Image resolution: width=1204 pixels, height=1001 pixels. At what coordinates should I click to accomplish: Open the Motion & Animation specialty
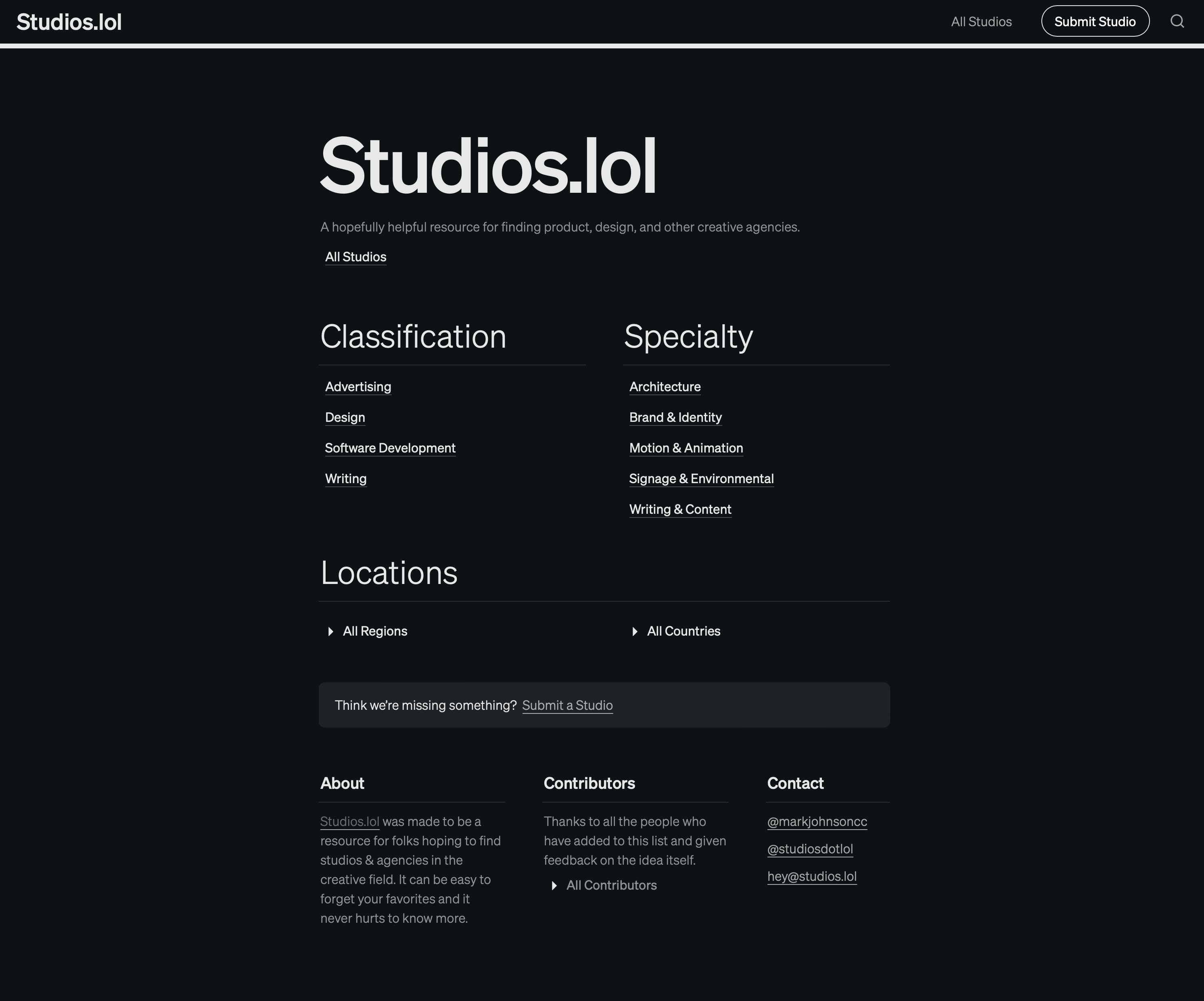[x=686, y=448]
